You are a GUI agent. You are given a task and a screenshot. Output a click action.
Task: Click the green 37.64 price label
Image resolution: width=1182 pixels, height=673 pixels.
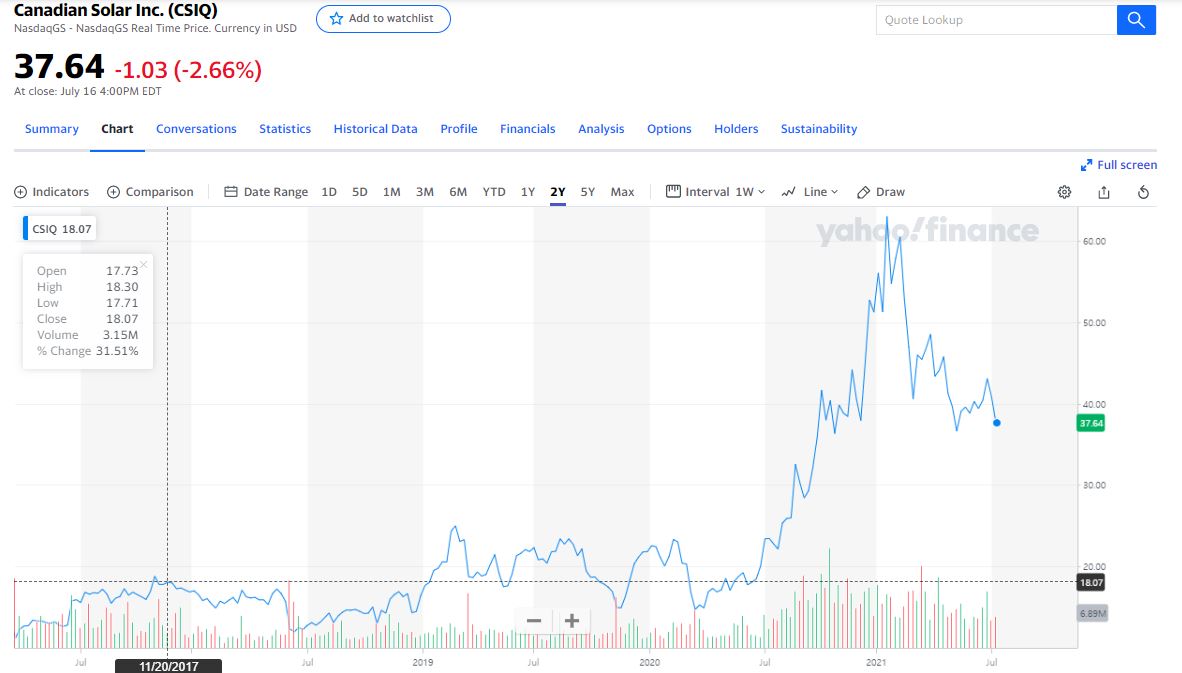(1091, 423)
